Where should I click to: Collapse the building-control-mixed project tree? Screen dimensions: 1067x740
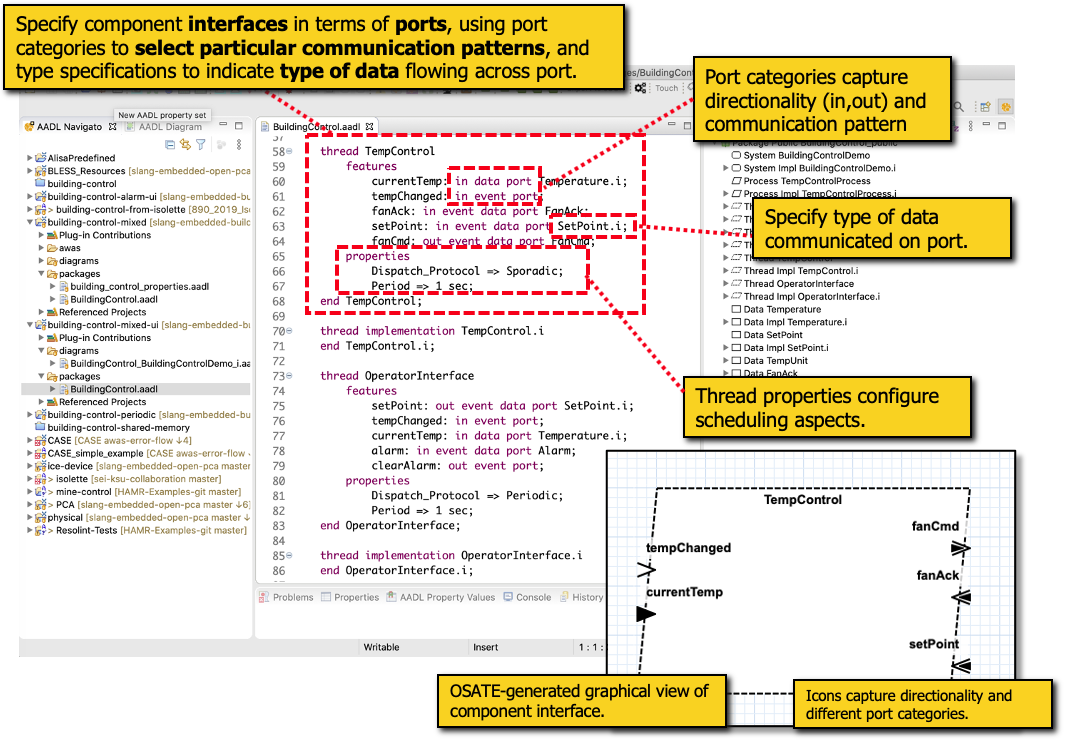(27, 222)
